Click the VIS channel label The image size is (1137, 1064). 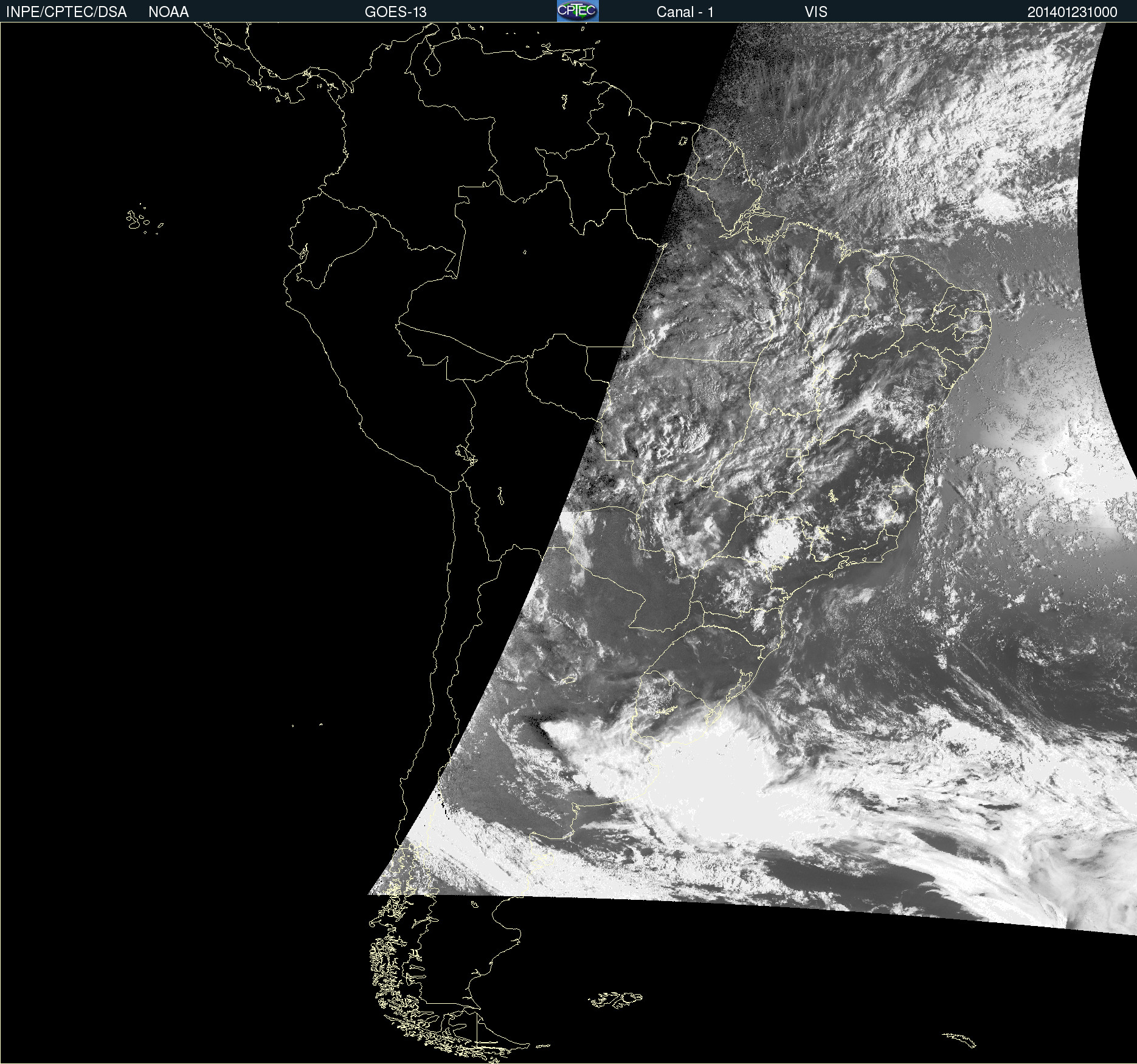tap(816, 12)
